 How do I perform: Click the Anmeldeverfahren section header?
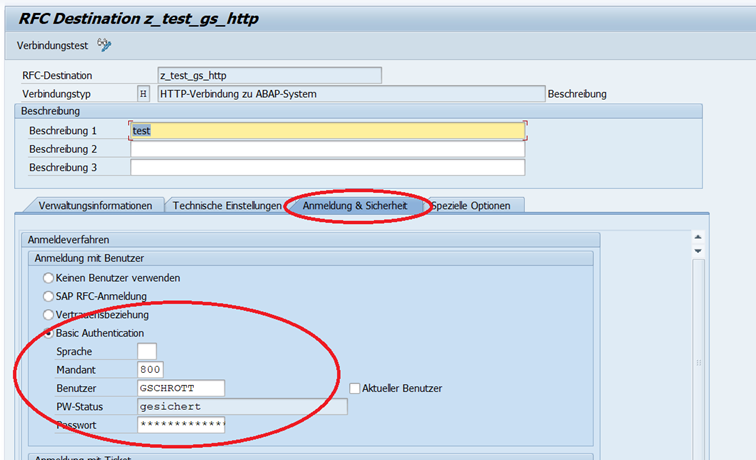310,240
